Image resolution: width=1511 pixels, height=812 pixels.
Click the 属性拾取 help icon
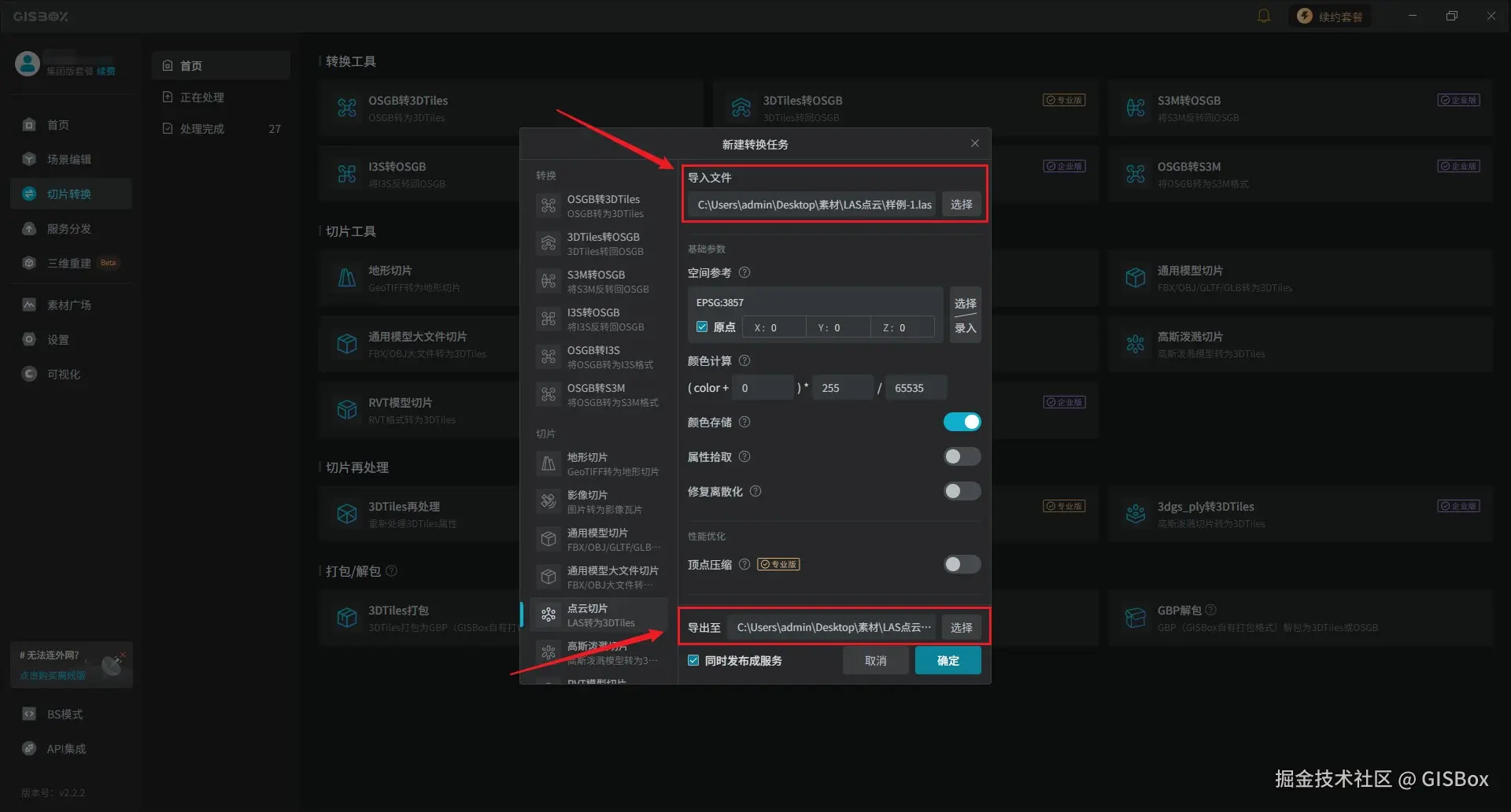click(x=744, y=456)
